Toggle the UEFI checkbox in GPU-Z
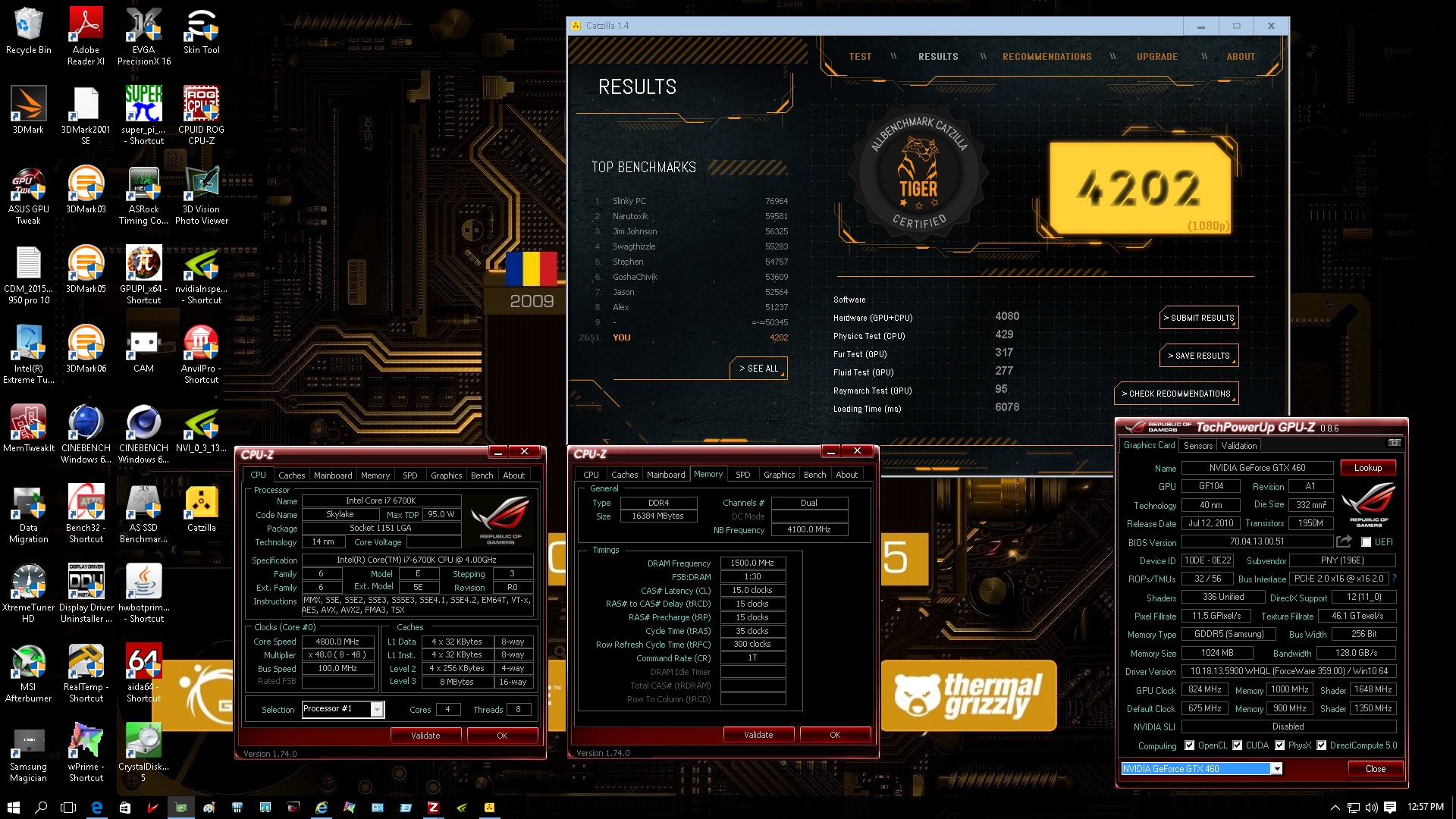Screen dimensions: 1456x819 coord(1366,542)
